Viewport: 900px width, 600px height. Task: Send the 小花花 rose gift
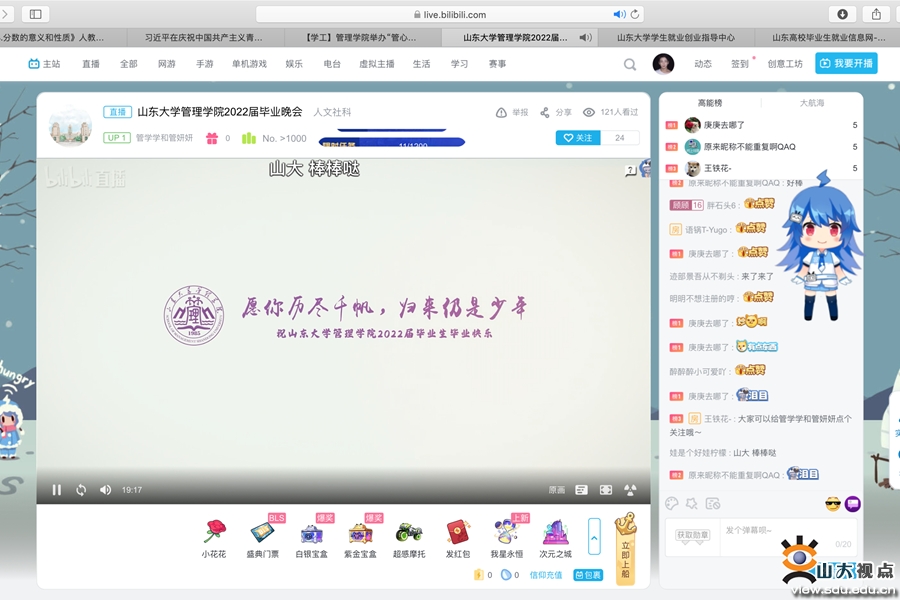pyautogui.click(x=213, y=538)
